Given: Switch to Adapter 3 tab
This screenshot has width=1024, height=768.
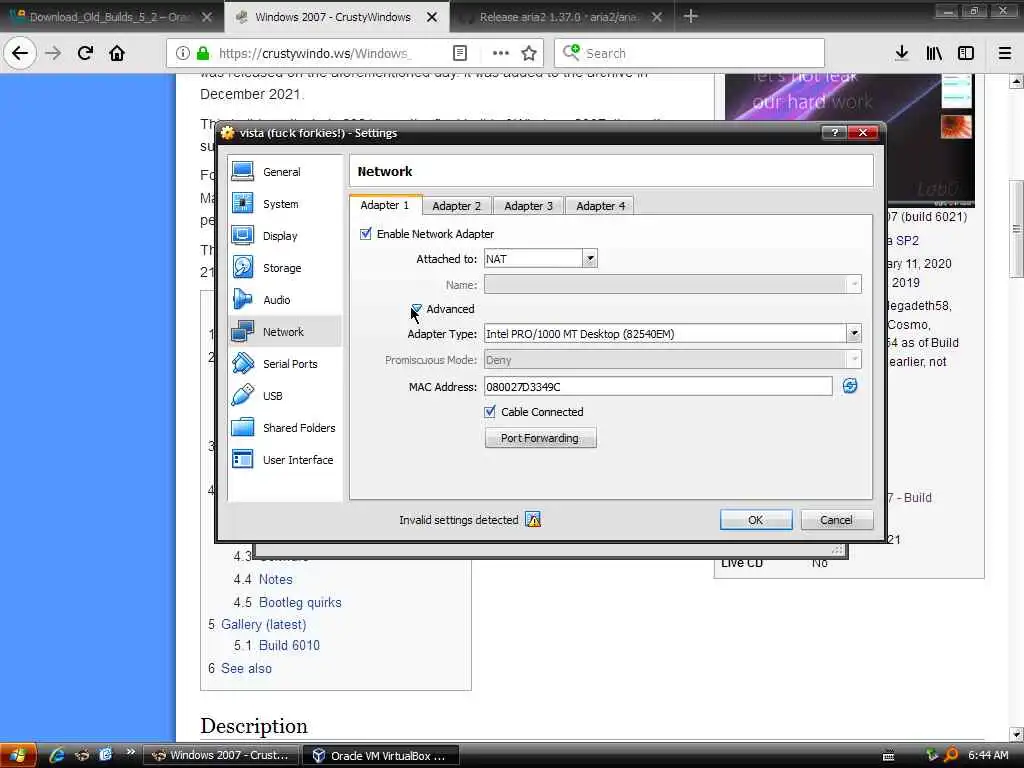Looking at the screenshot, I should coord(528,206).
